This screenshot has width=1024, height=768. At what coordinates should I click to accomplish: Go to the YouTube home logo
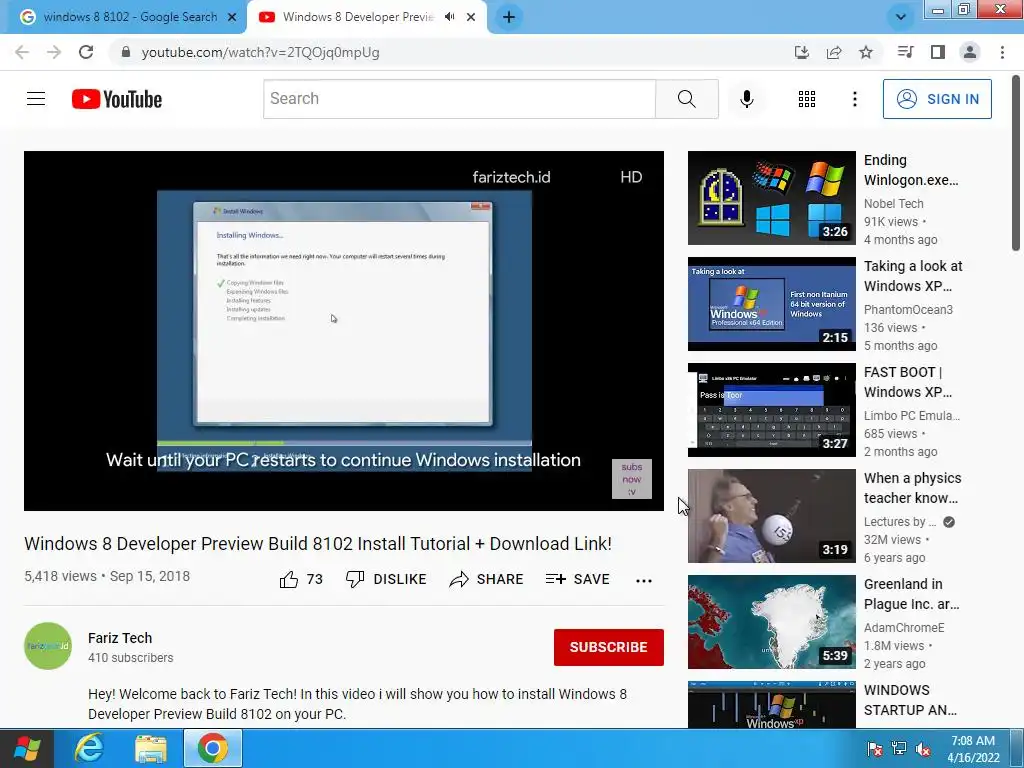117,99
